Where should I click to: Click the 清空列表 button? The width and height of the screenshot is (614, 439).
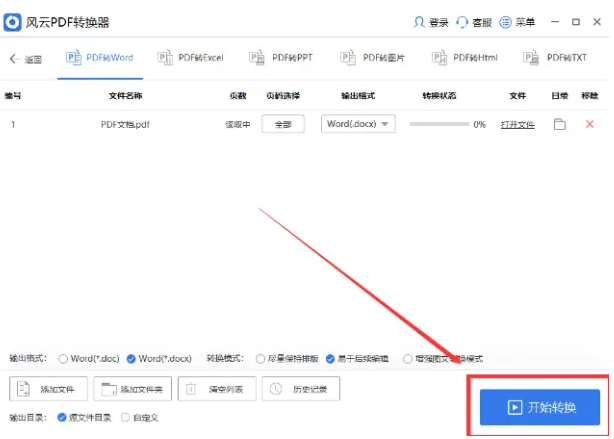[x=217, y=389]
